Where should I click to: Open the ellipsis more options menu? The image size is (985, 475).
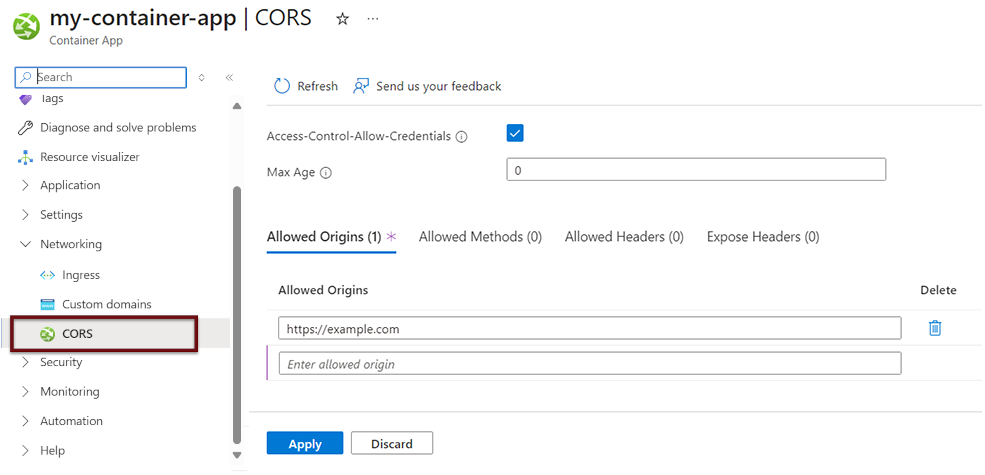click(373, 19)
